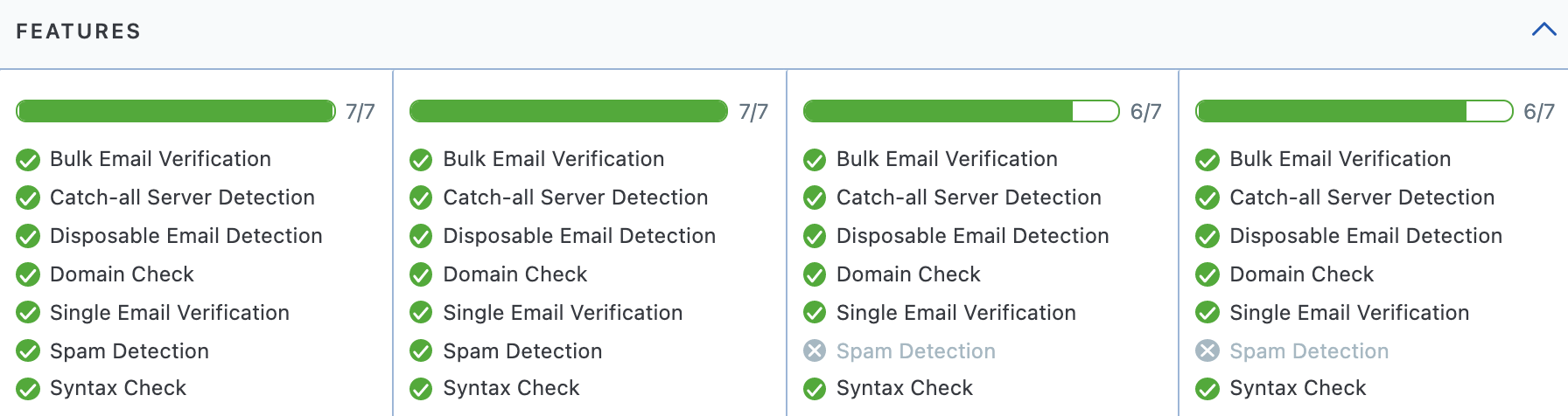
Task: Click the third column's 6/7 progress bar
Action: pyautogui.click(x=961, y=111)
